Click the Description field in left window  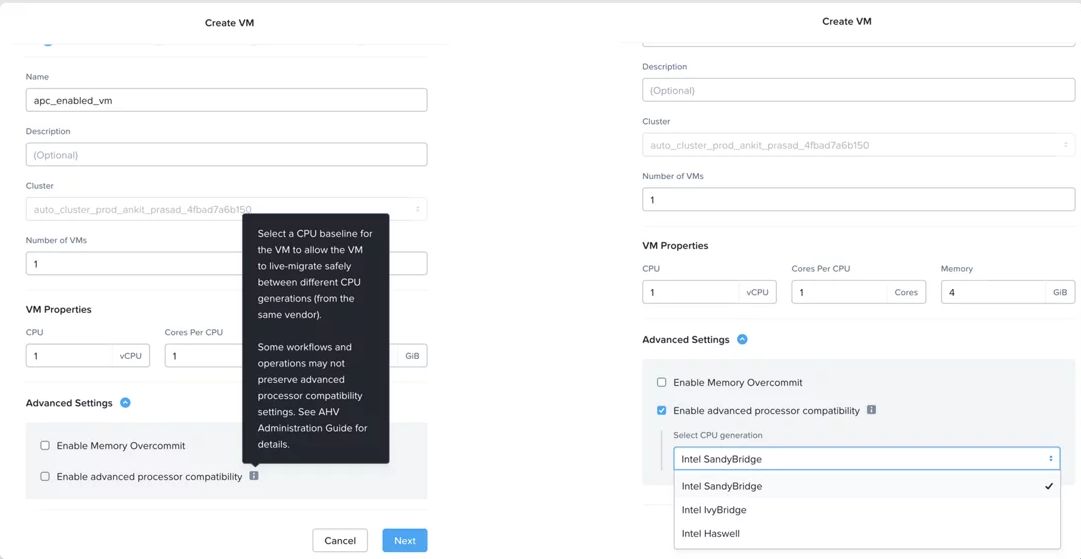226,154
